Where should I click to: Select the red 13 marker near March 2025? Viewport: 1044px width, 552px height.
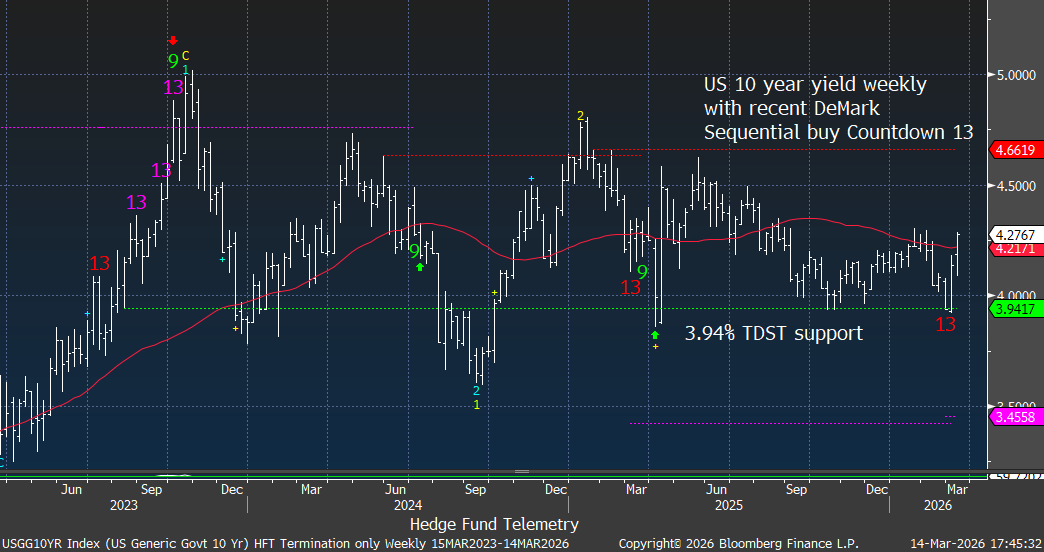[x=630, y=287]
